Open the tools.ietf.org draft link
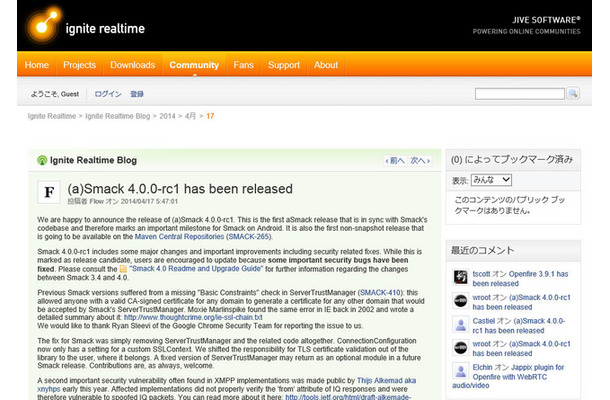This screenshot has height=400, width=610. click(x=348, y=397)
